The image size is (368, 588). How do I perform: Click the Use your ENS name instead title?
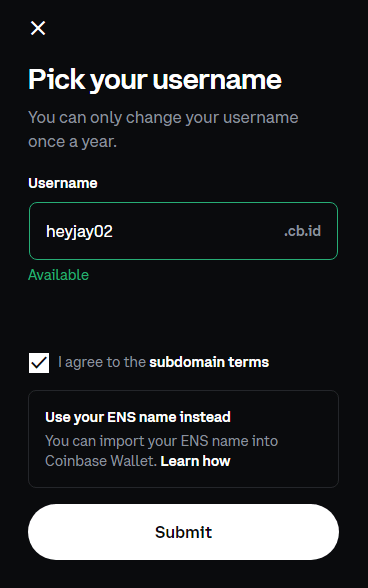point(138,417)
